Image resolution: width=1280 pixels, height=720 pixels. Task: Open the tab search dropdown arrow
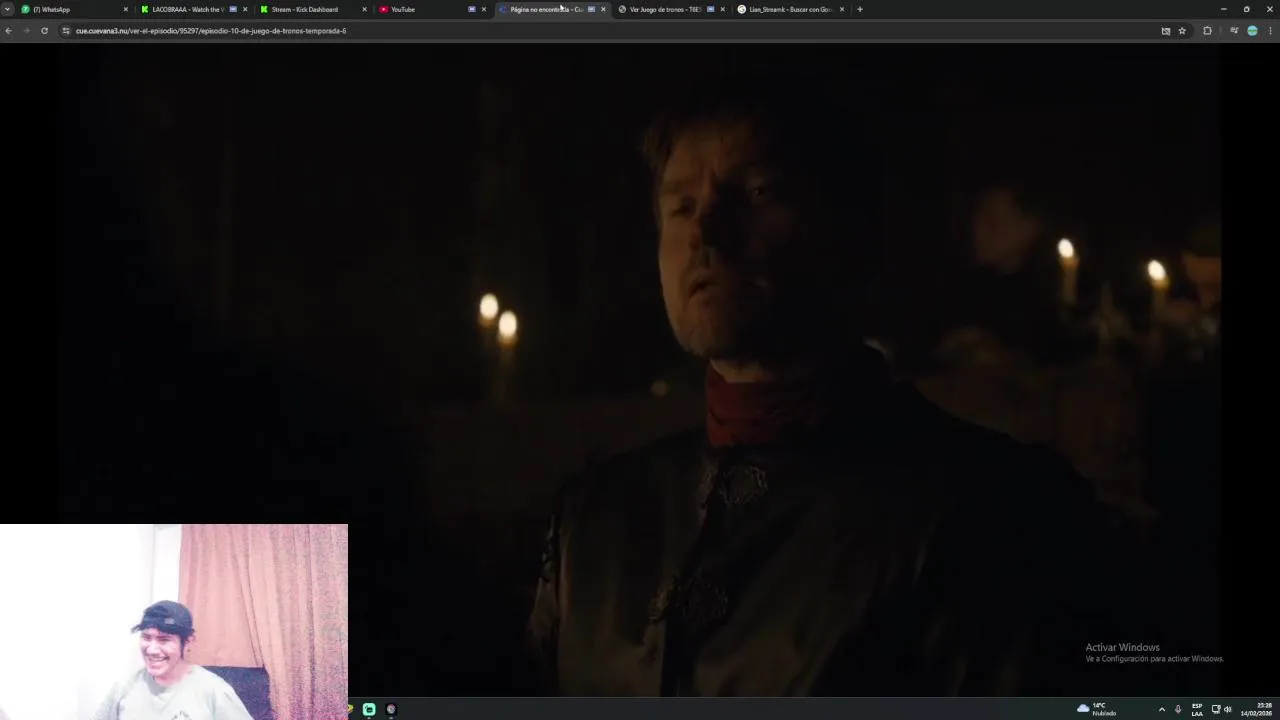(x=7, y=9)
